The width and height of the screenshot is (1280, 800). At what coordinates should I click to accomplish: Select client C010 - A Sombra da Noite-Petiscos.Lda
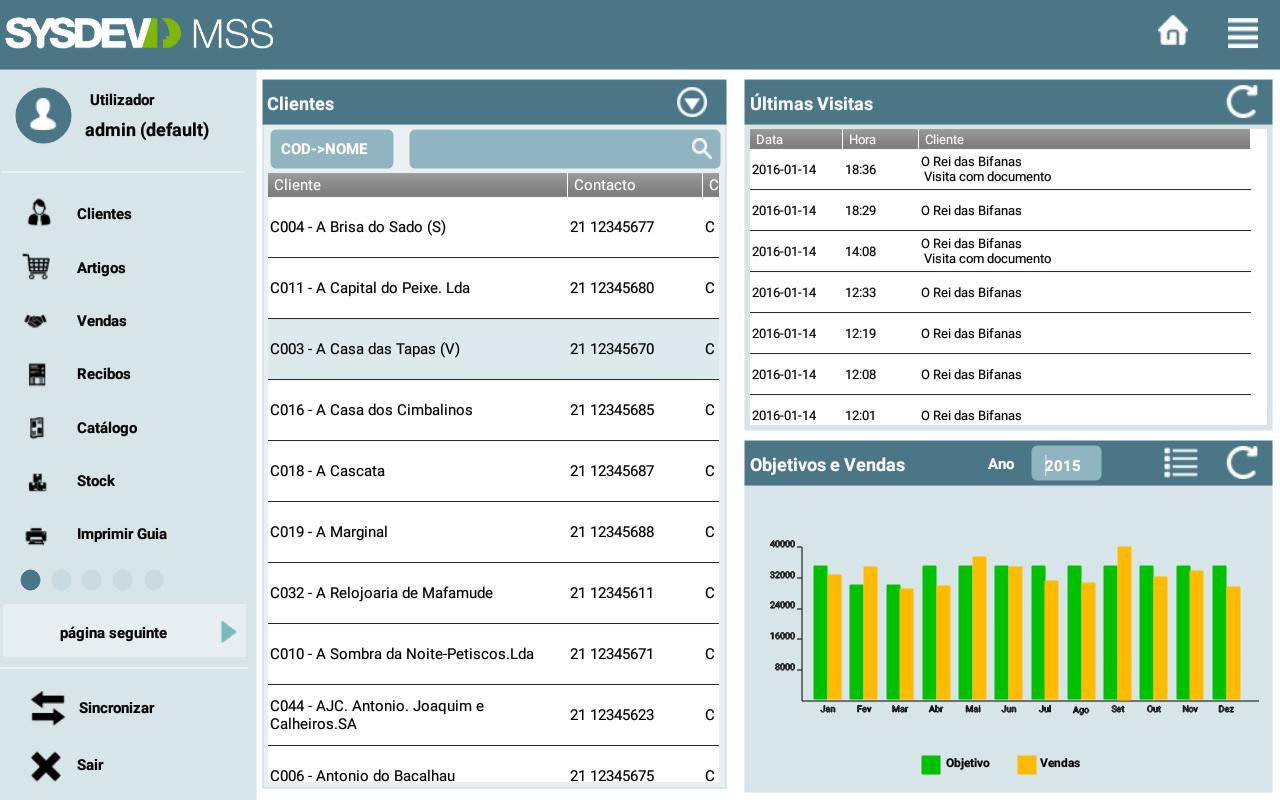(493, 654)
